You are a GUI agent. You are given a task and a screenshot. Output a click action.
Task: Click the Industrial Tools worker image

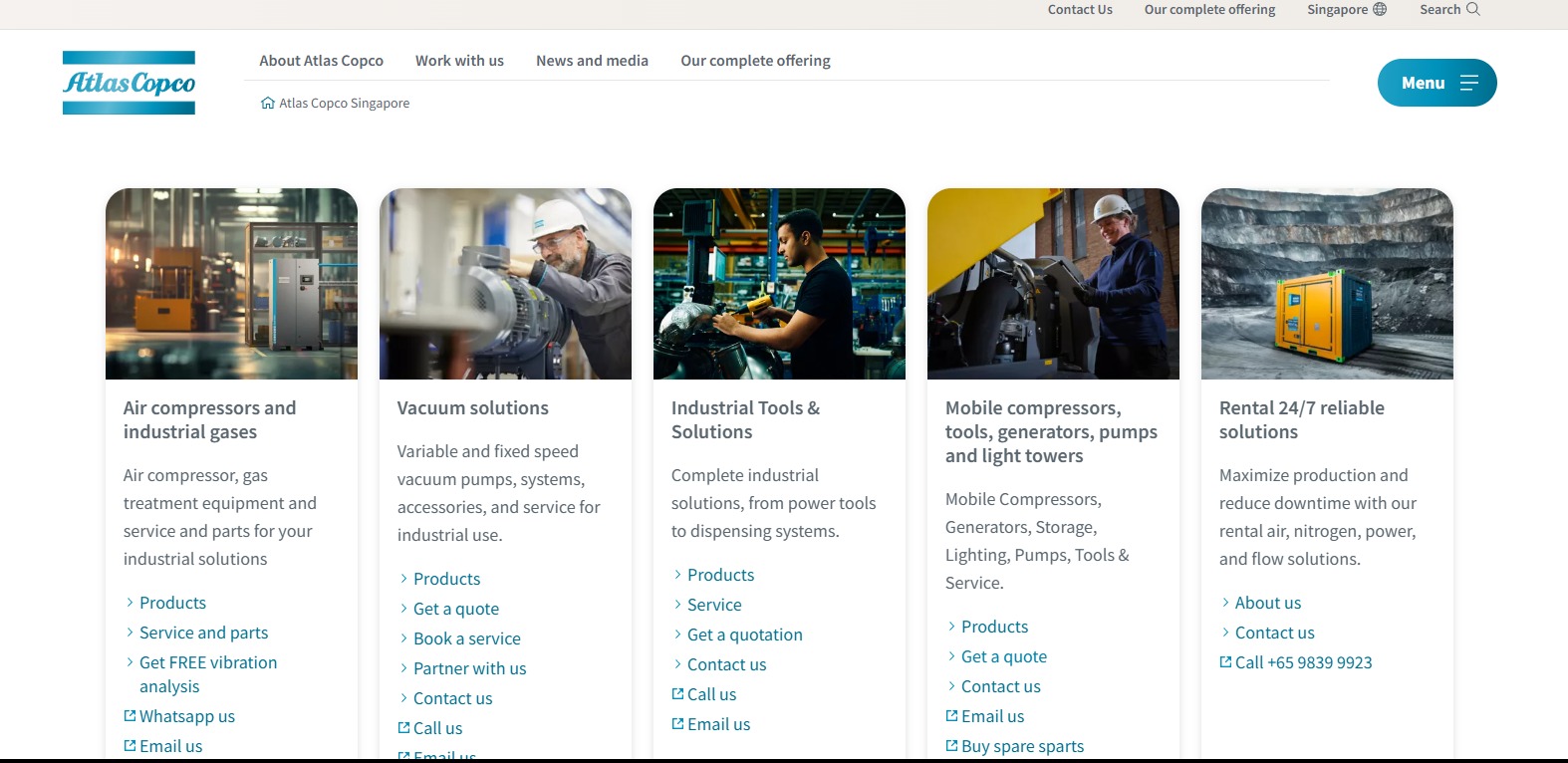pos(779,284)
